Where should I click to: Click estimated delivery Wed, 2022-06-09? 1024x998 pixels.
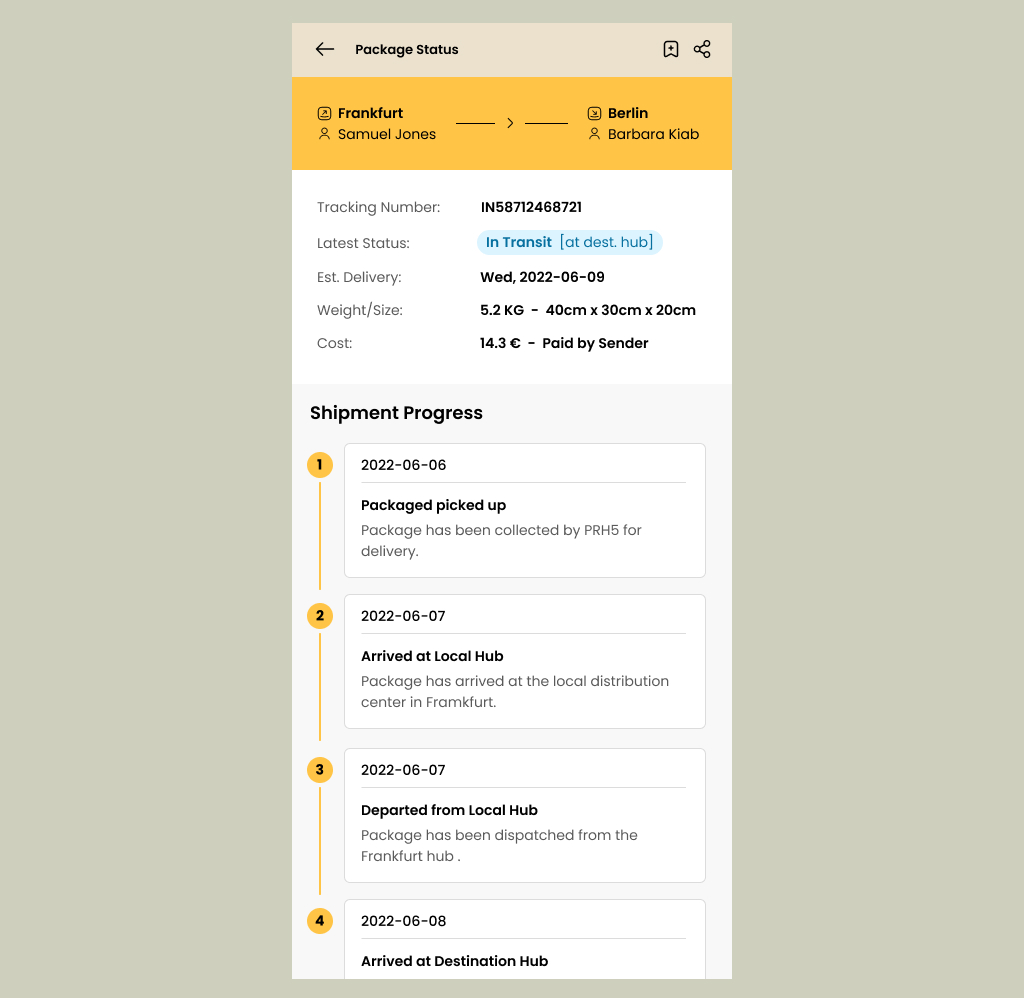(x=542, y=277)
